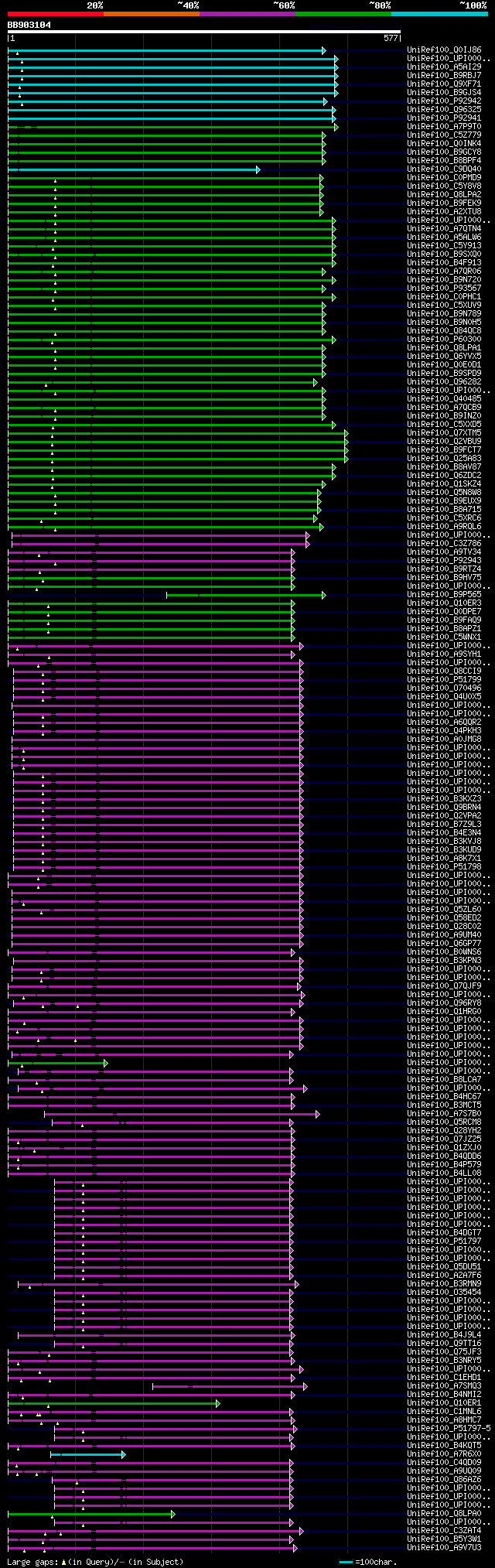Select the UniRef100_Q1SKZ4 label
Image resolution: width=495 pixels, height=1568 pixels.
(444, 484)
